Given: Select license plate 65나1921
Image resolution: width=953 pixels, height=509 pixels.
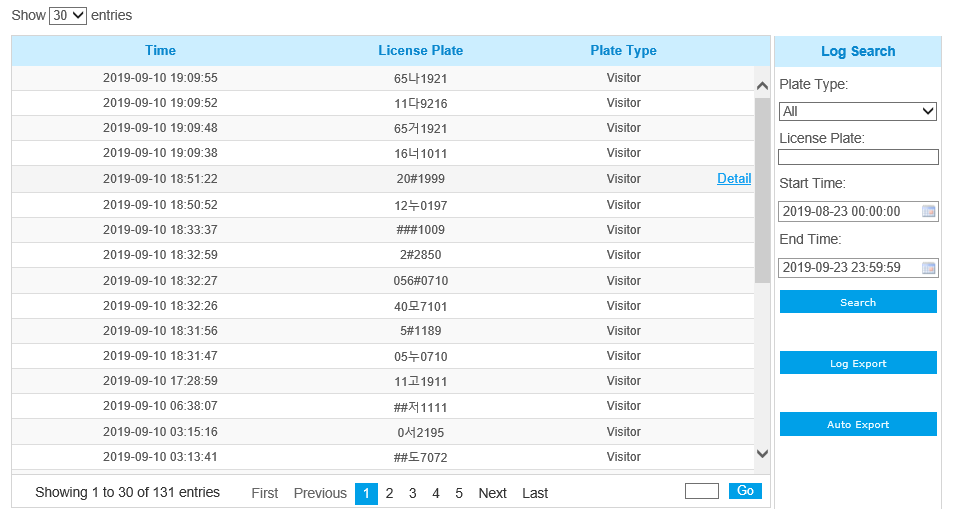Looking at the screenshot, I should click(421, 78).
